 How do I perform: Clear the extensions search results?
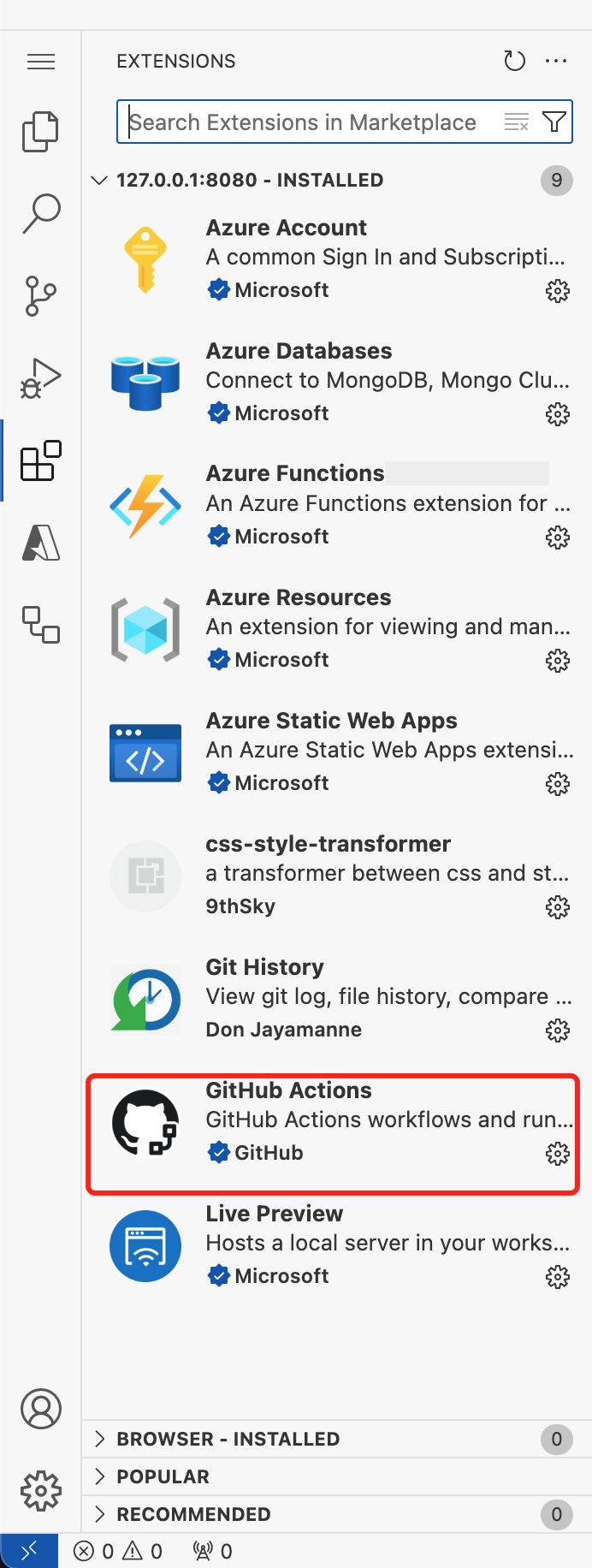517,122
